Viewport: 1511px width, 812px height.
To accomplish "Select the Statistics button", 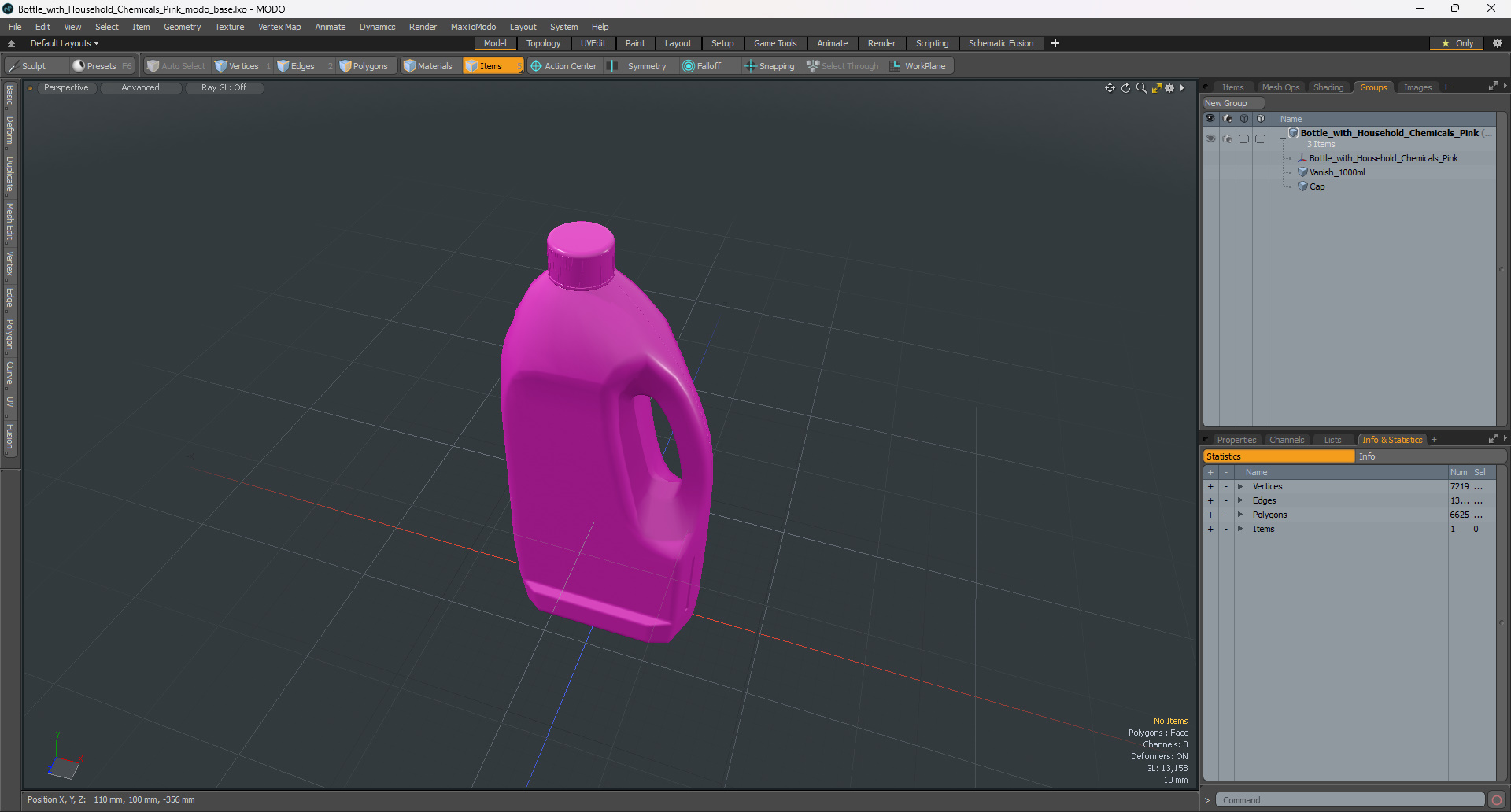I will coord(1279,456).
